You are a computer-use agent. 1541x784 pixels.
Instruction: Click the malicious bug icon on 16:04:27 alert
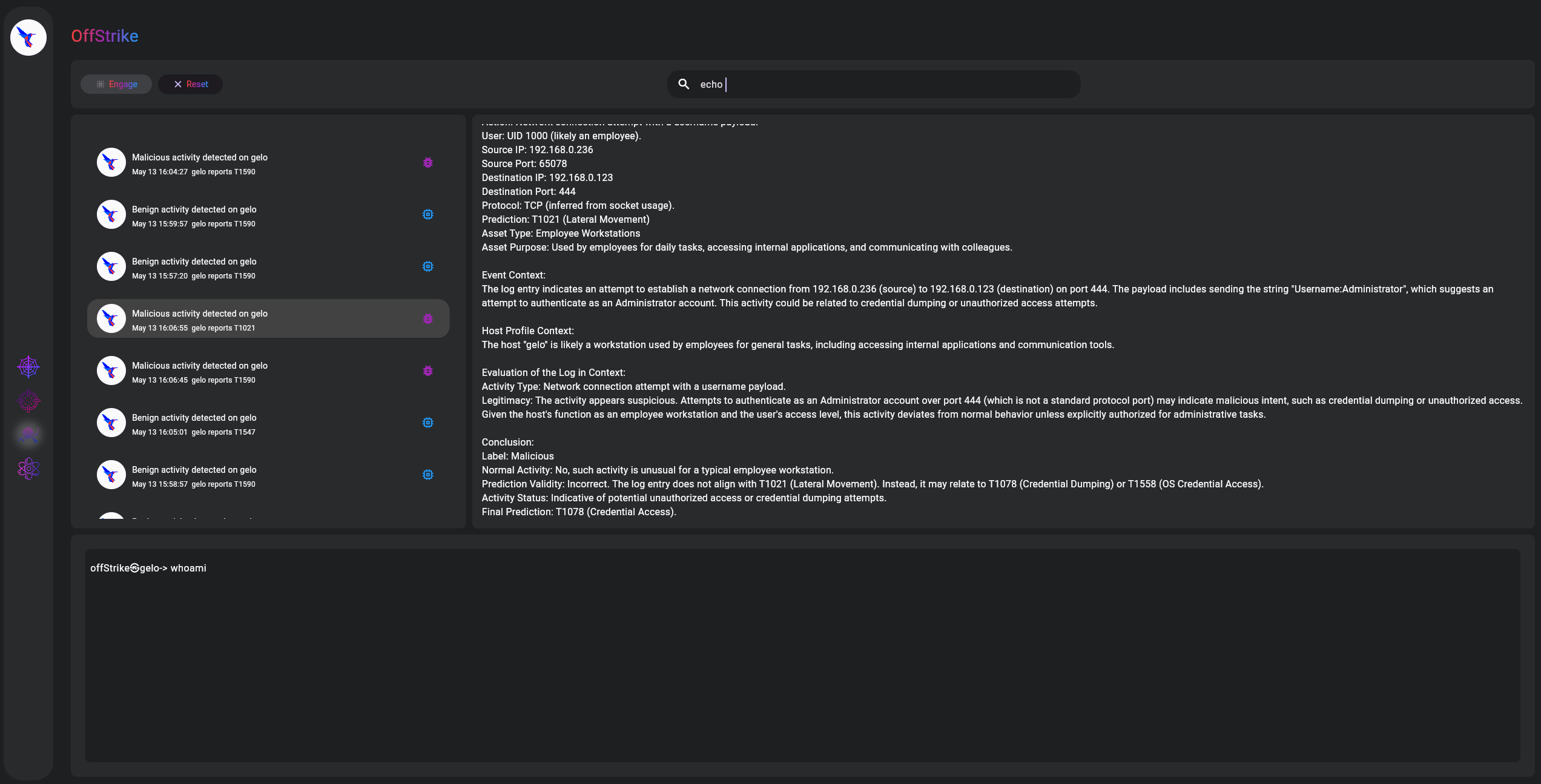tap(428, 162)
